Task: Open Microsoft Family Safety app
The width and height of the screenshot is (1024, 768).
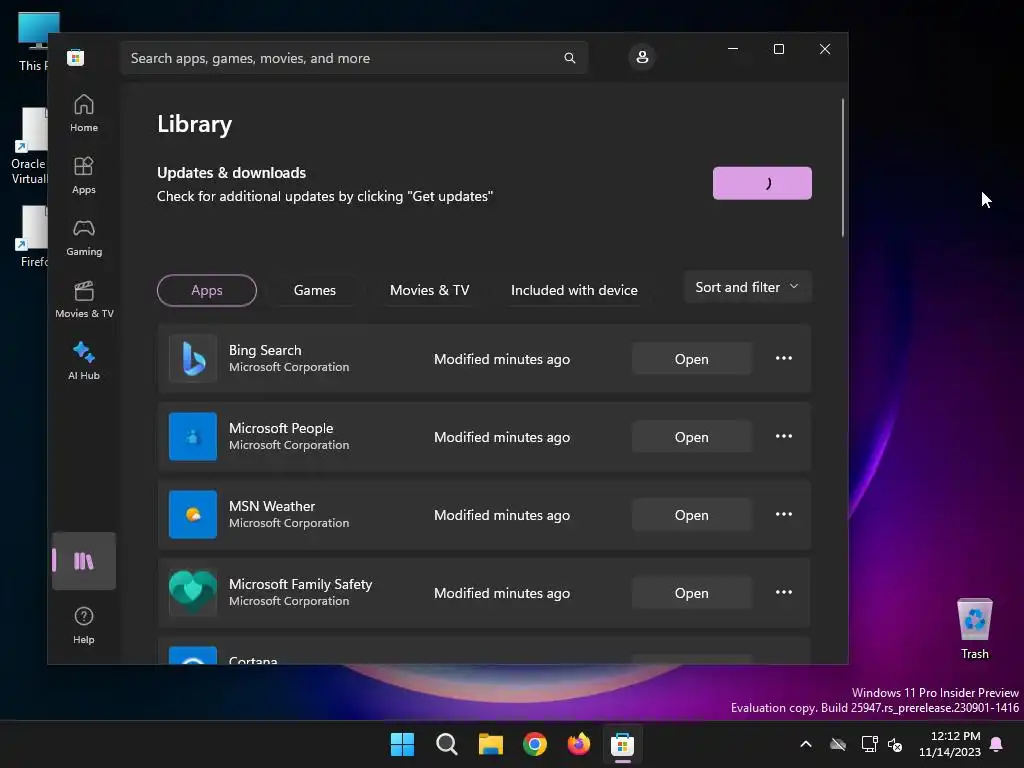Action: [x=692, y=592]
